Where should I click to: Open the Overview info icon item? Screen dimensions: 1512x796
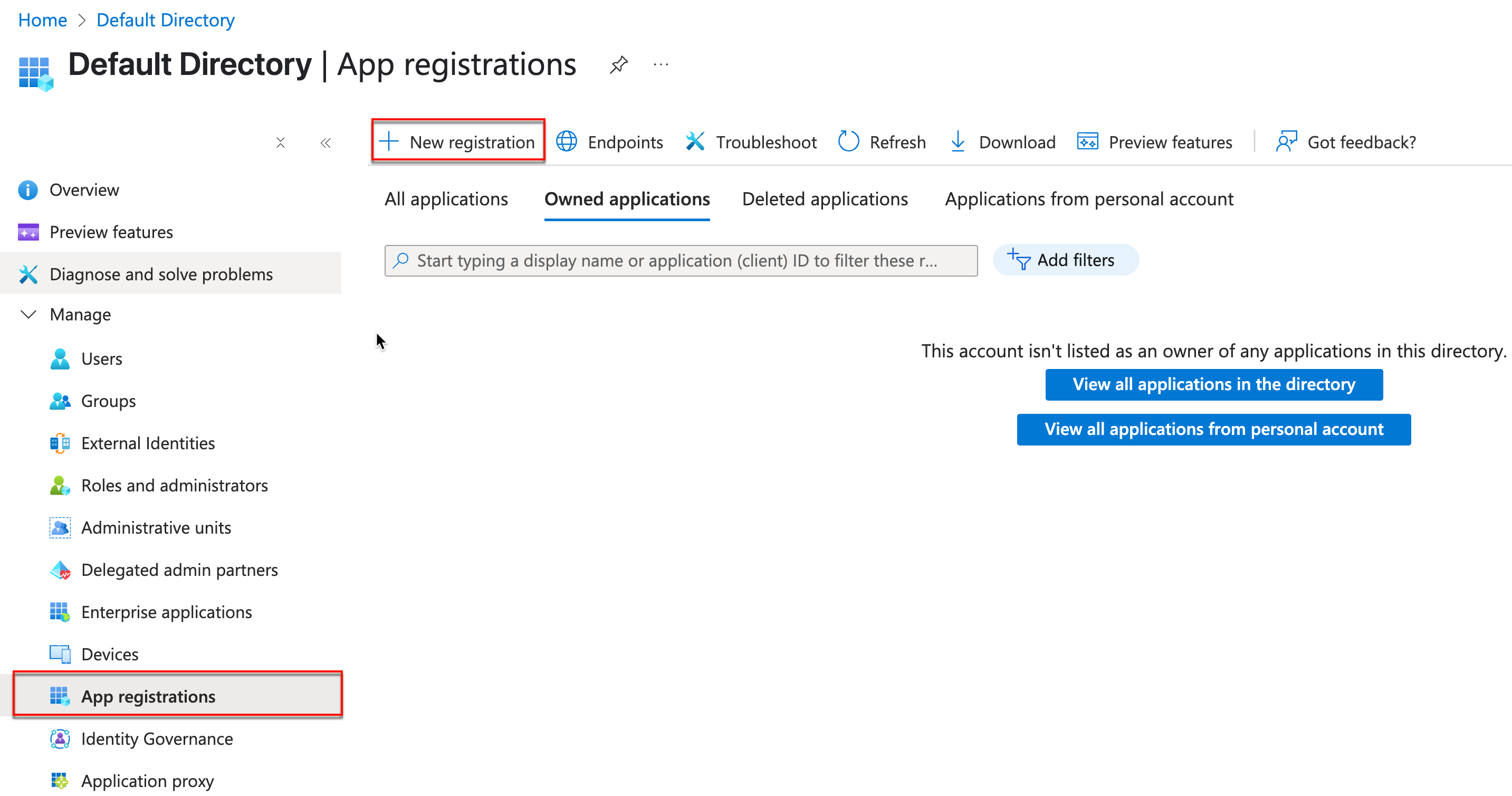[27, 191]
